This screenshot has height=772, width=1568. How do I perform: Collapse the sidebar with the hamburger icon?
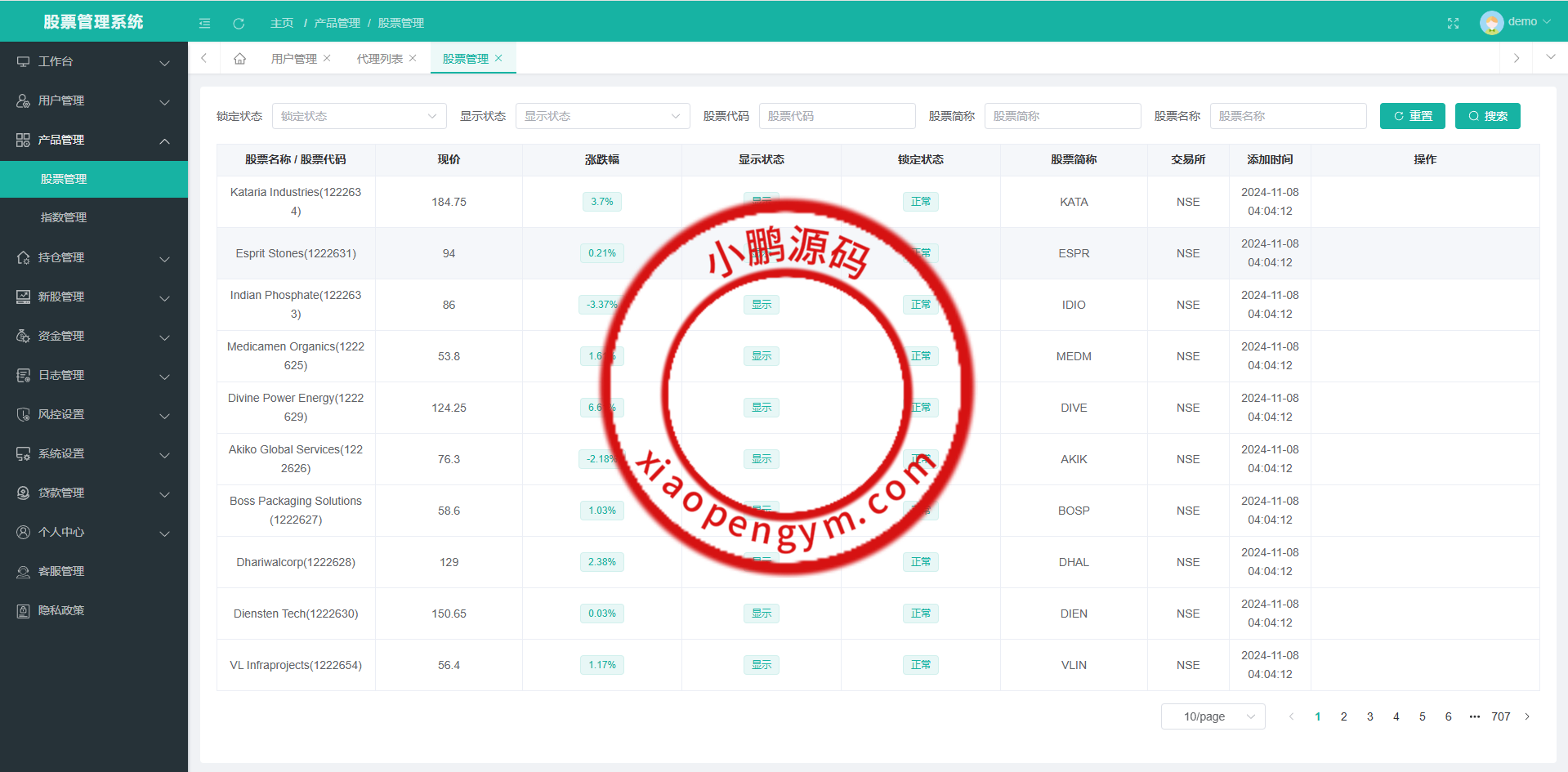click(x=204, y=23)
